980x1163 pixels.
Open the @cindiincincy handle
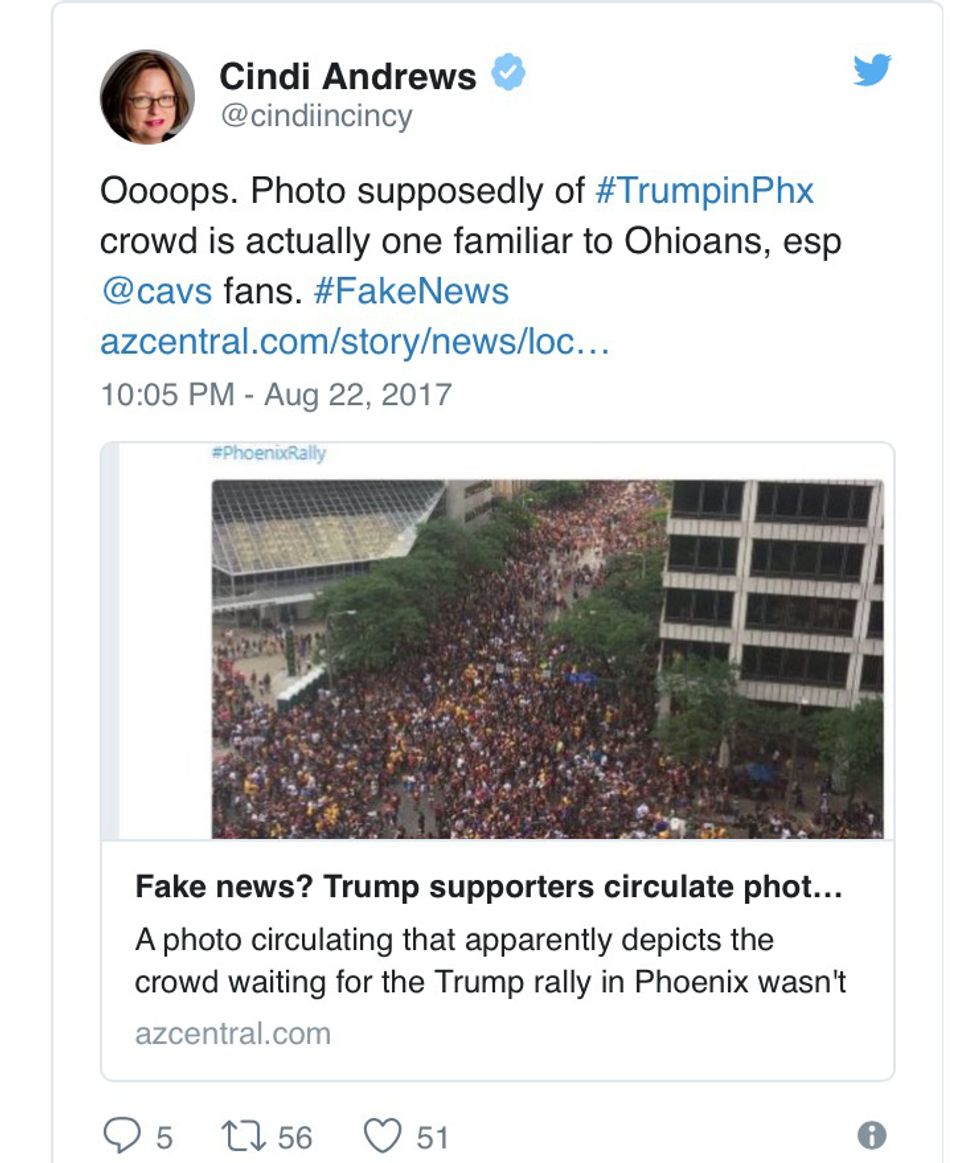pos(315,116)
